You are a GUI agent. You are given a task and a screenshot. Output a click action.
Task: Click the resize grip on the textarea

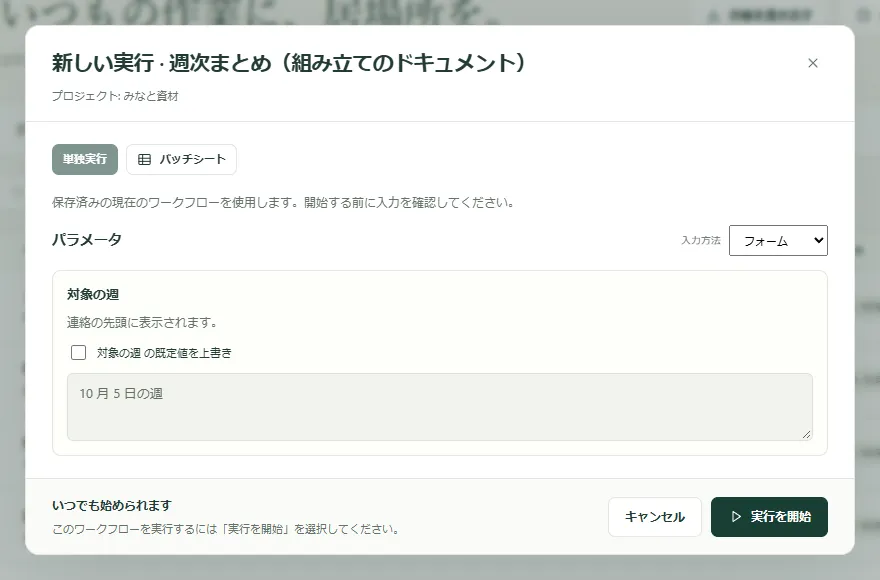click(806, 434)
